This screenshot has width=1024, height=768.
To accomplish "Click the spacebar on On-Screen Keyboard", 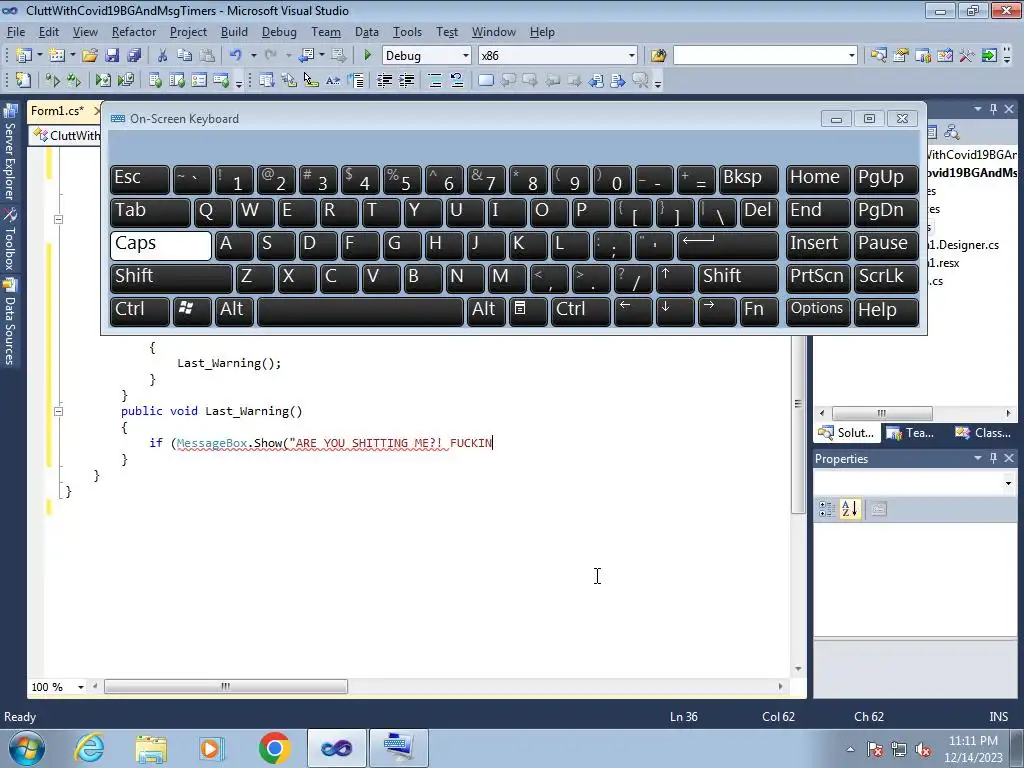I will pyautogui.click(x=360, y=311).
